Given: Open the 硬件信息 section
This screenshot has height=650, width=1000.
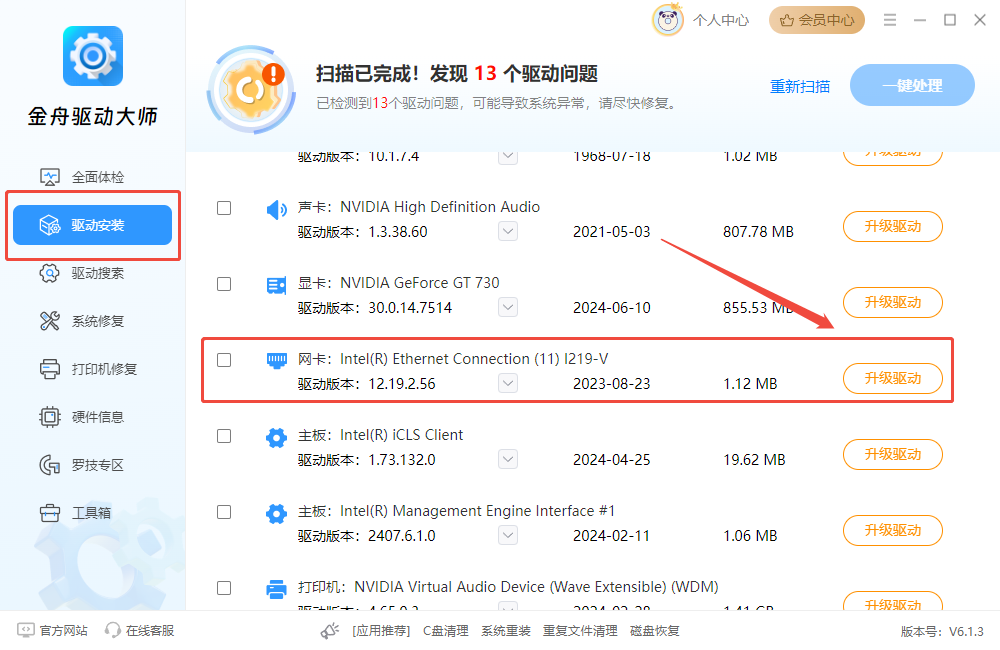Looking at the screenshot, I should [92, 417].
